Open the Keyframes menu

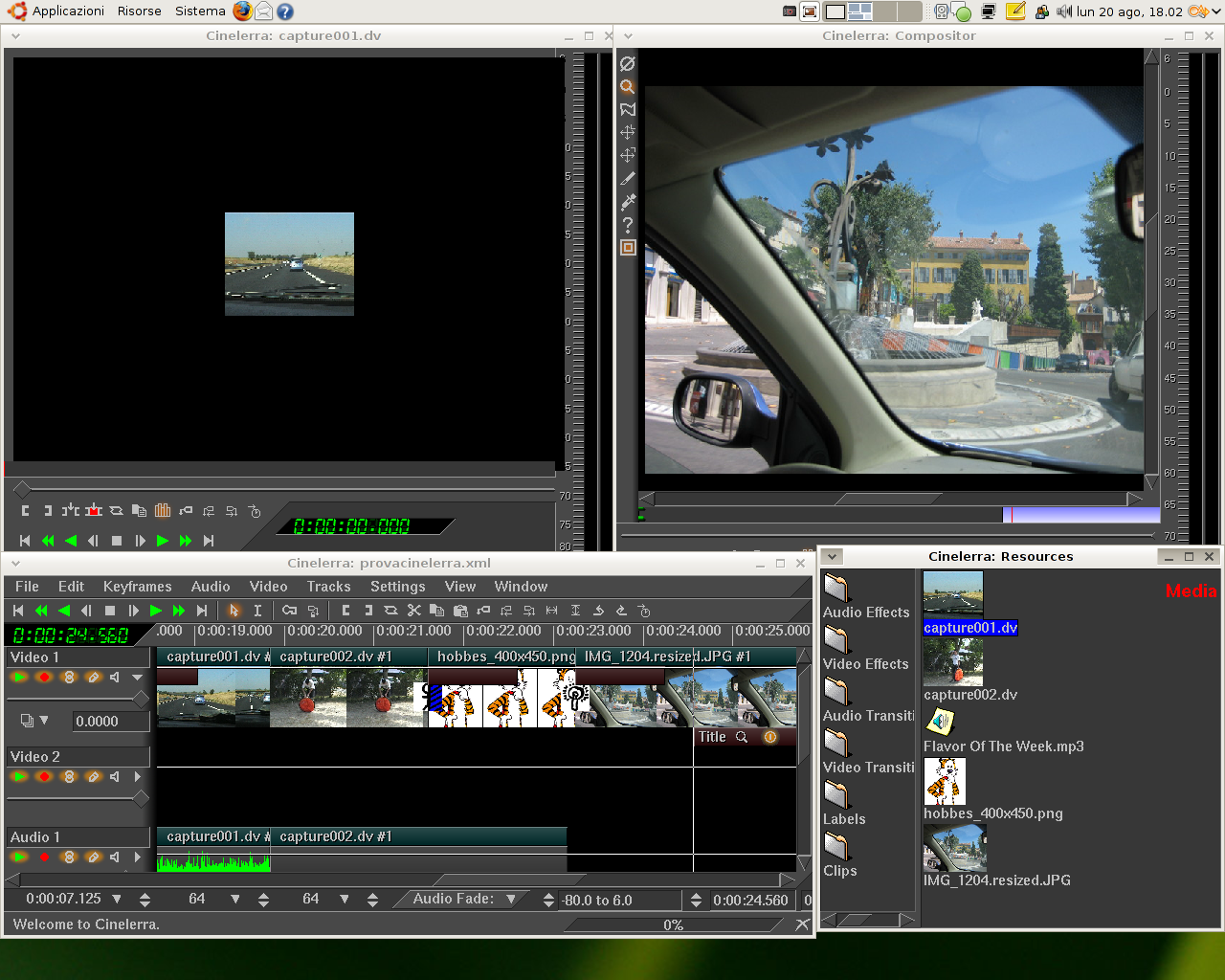coord(137,587)
